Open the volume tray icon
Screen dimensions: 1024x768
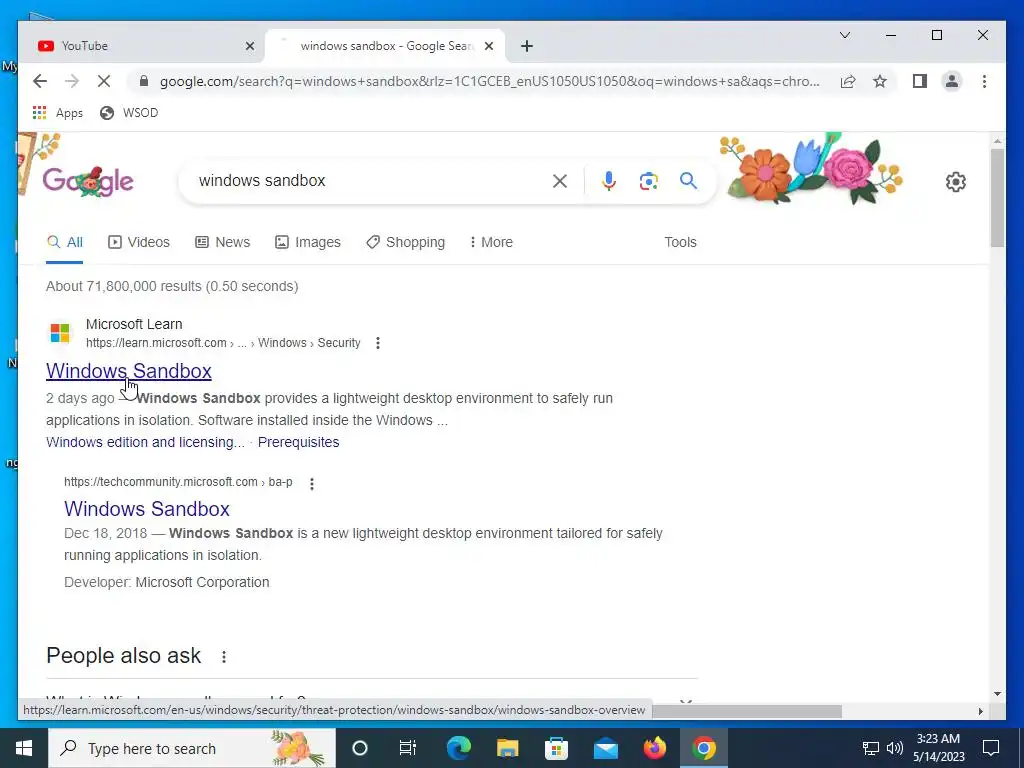tap(895, 748)
